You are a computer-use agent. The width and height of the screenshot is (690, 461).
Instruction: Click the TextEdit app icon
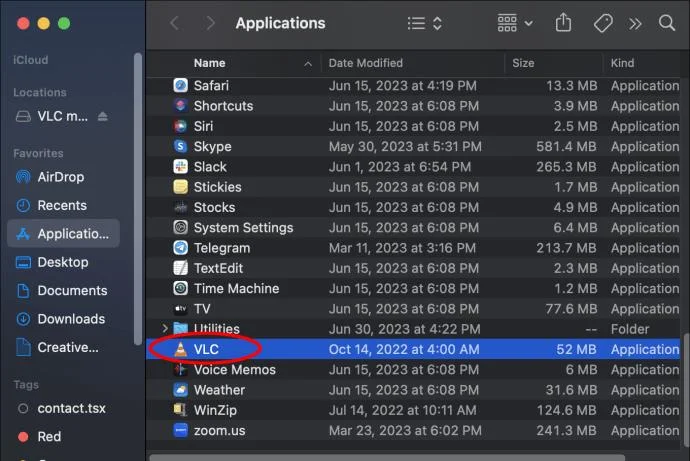tap(180, 268)
